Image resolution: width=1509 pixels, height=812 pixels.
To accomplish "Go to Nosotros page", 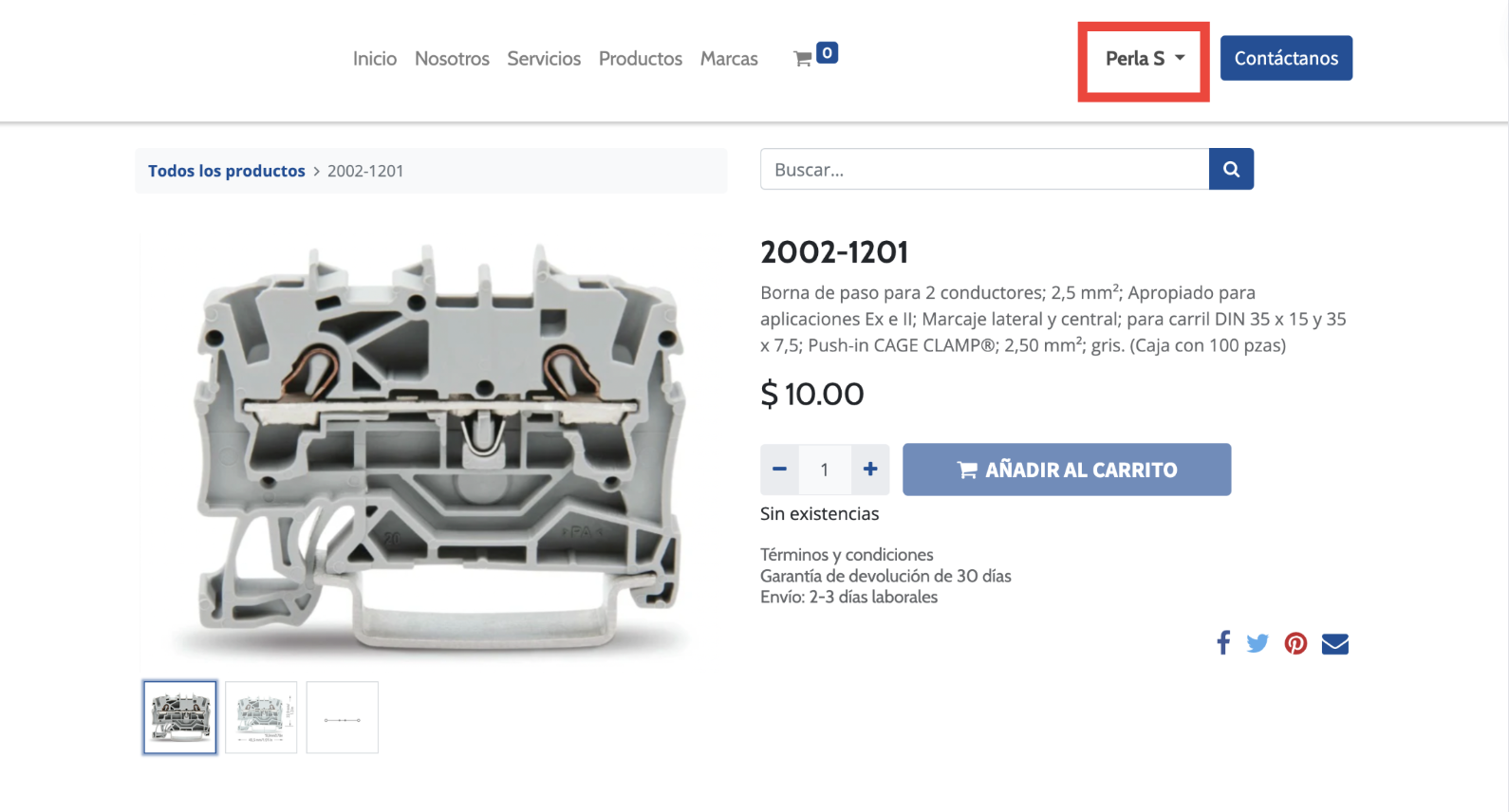I will 452,59.
